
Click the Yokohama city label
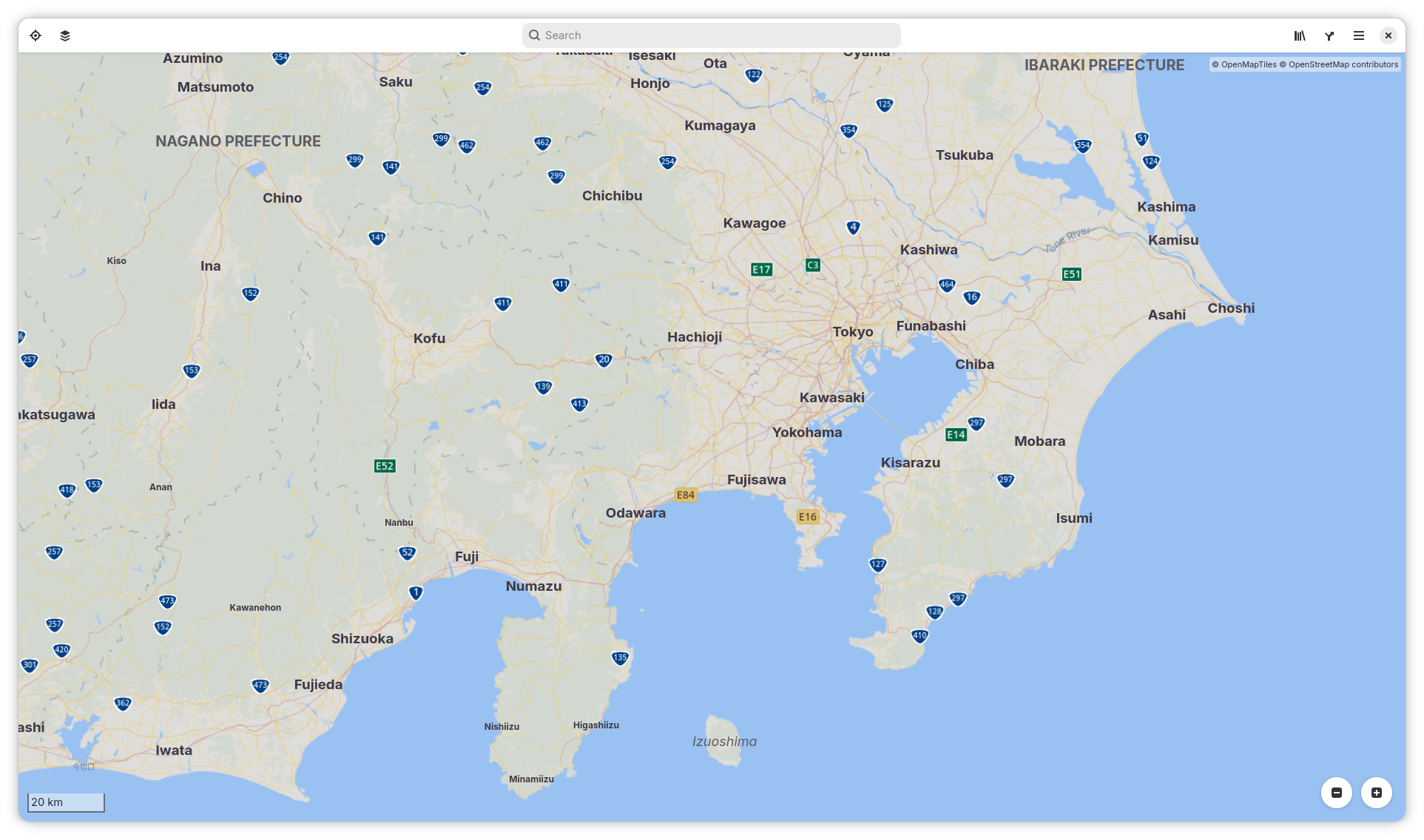pyautogui.click(x=807, y=433)
